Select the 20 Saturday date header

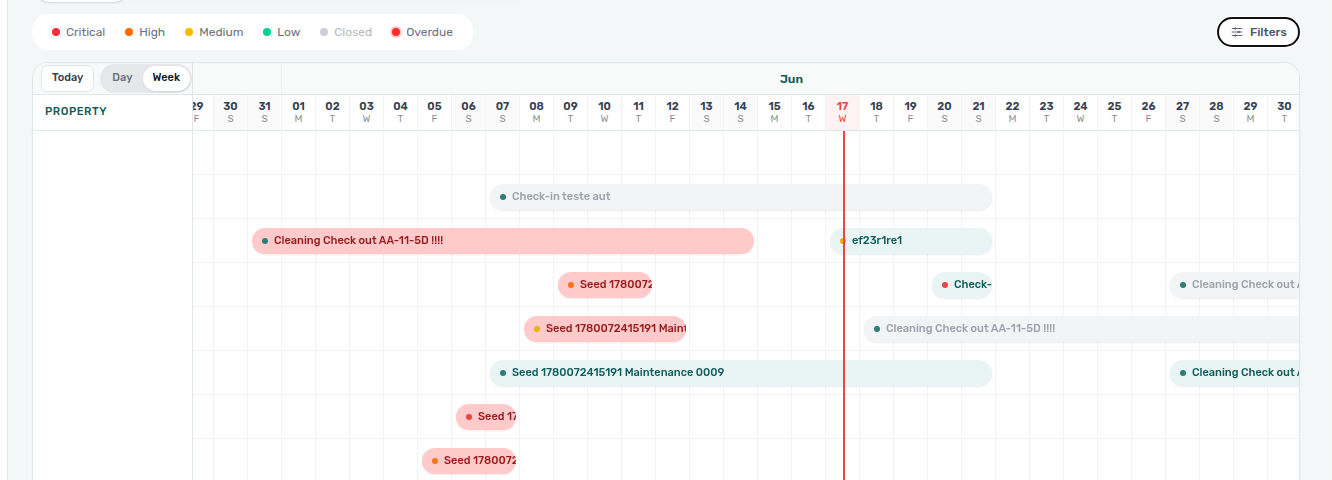945,112
